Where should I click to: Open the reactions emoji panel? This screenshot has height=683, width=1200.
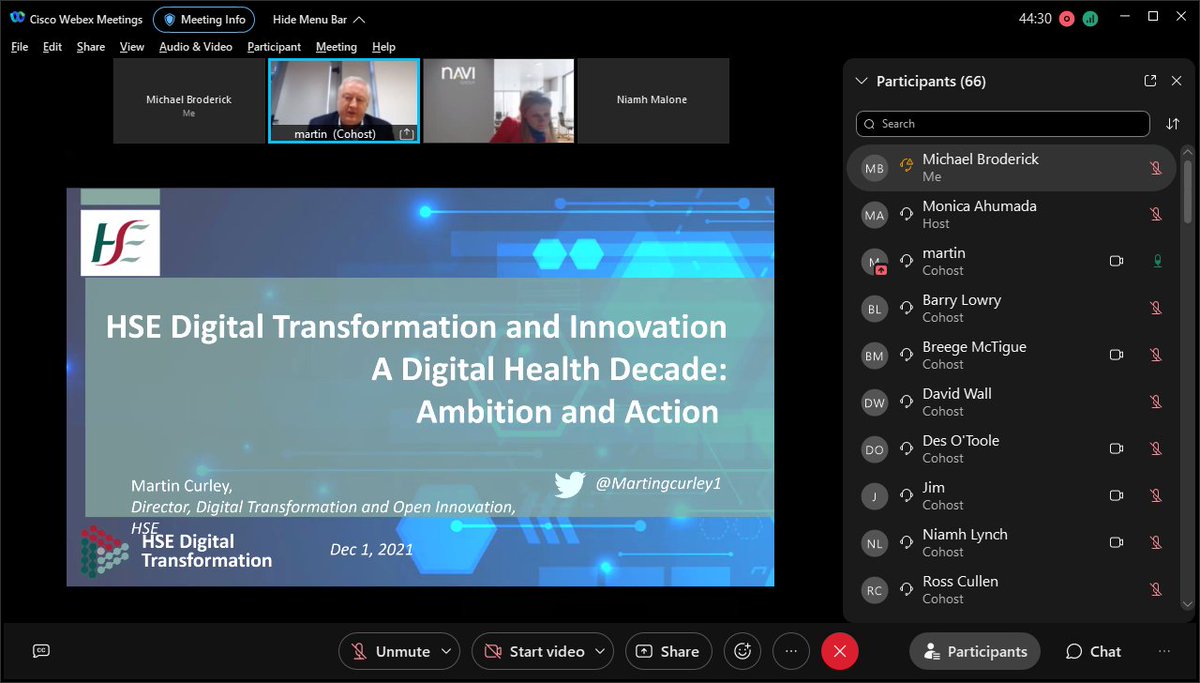[742, 651]
